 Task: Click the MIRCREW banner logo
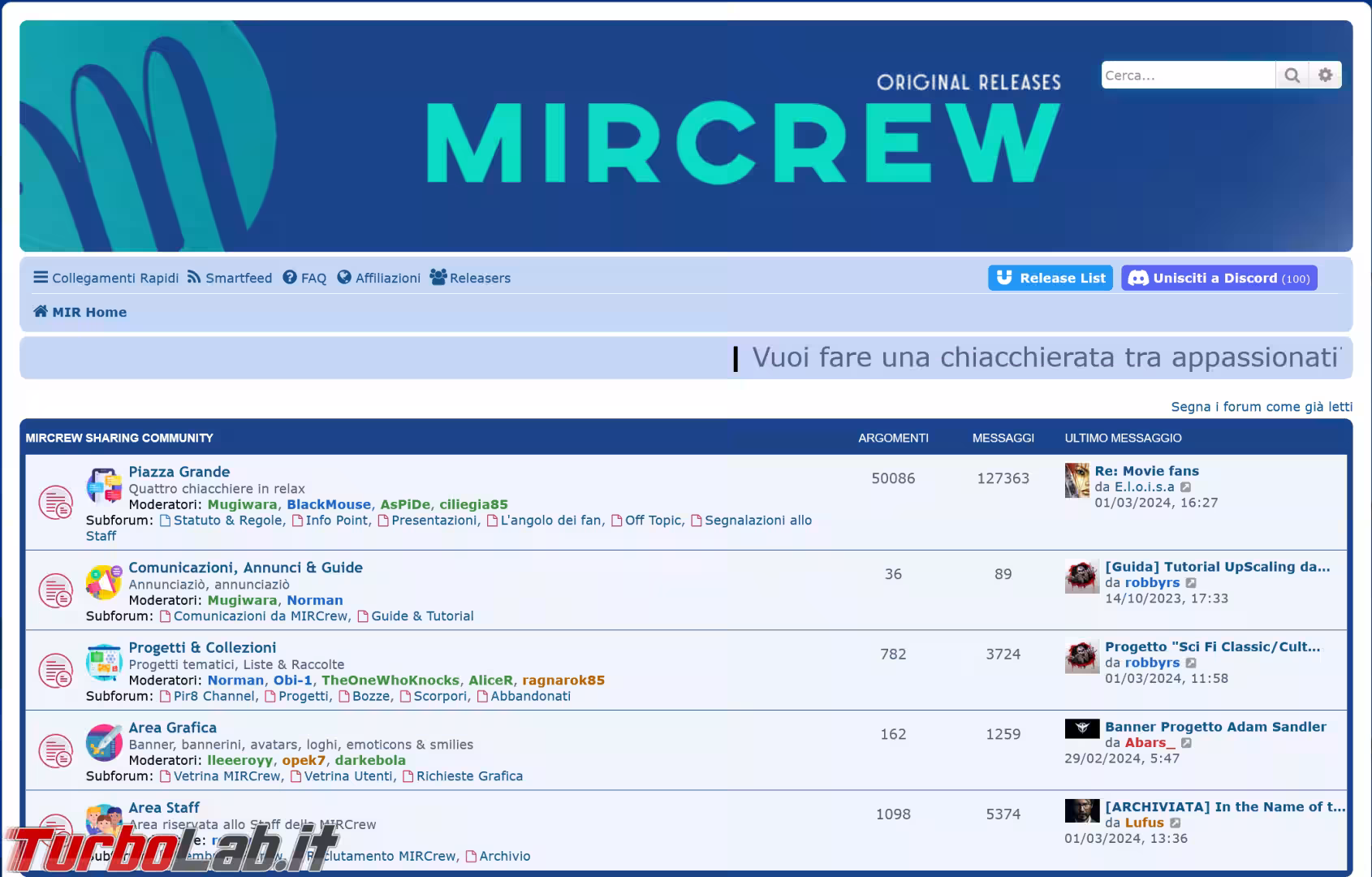pos(743,142)
